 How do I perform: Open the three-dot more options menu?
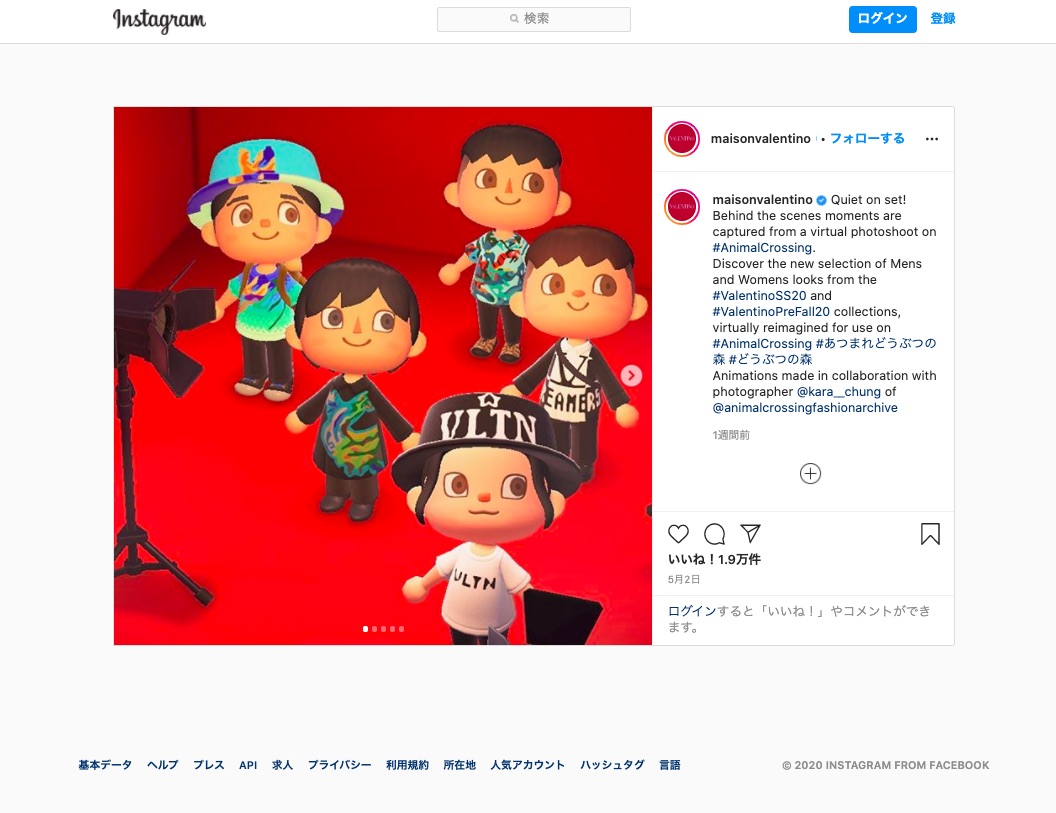[x=931, y=139]
